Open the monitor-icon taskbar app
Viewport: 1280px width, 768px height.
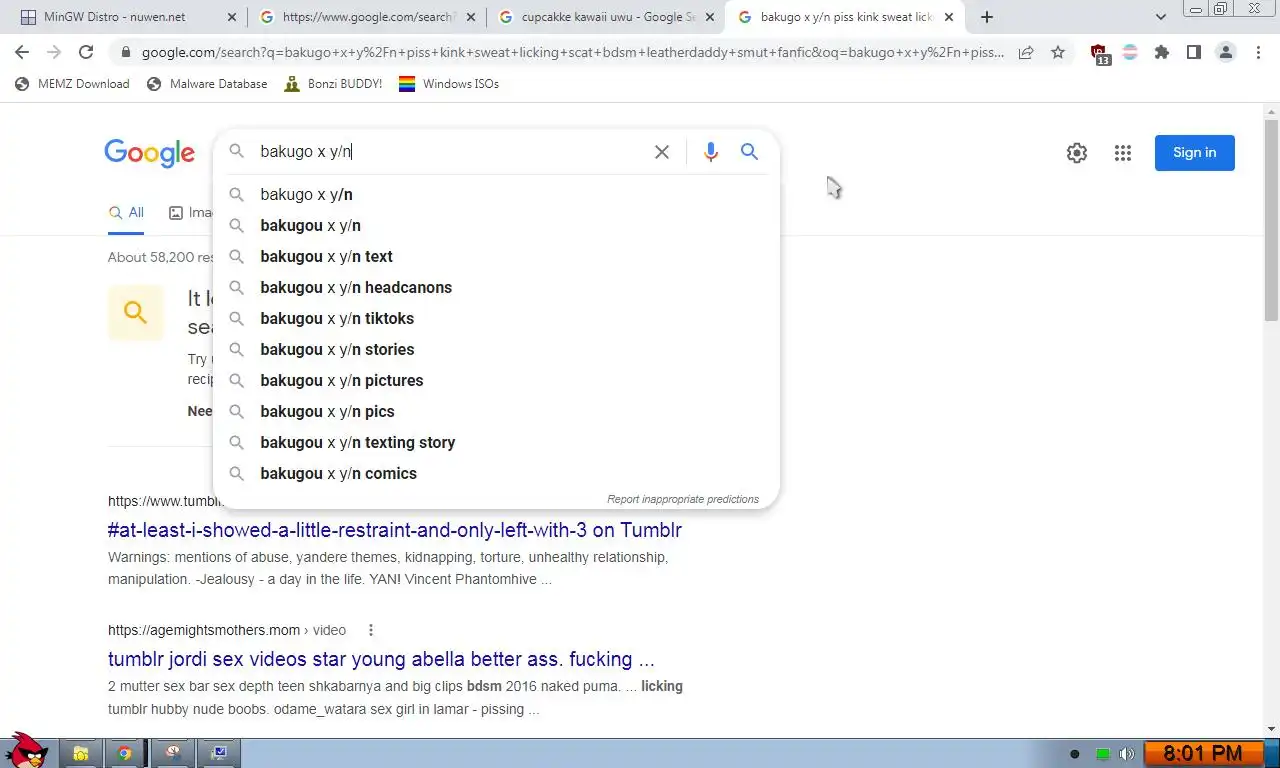tap(218, 753)
